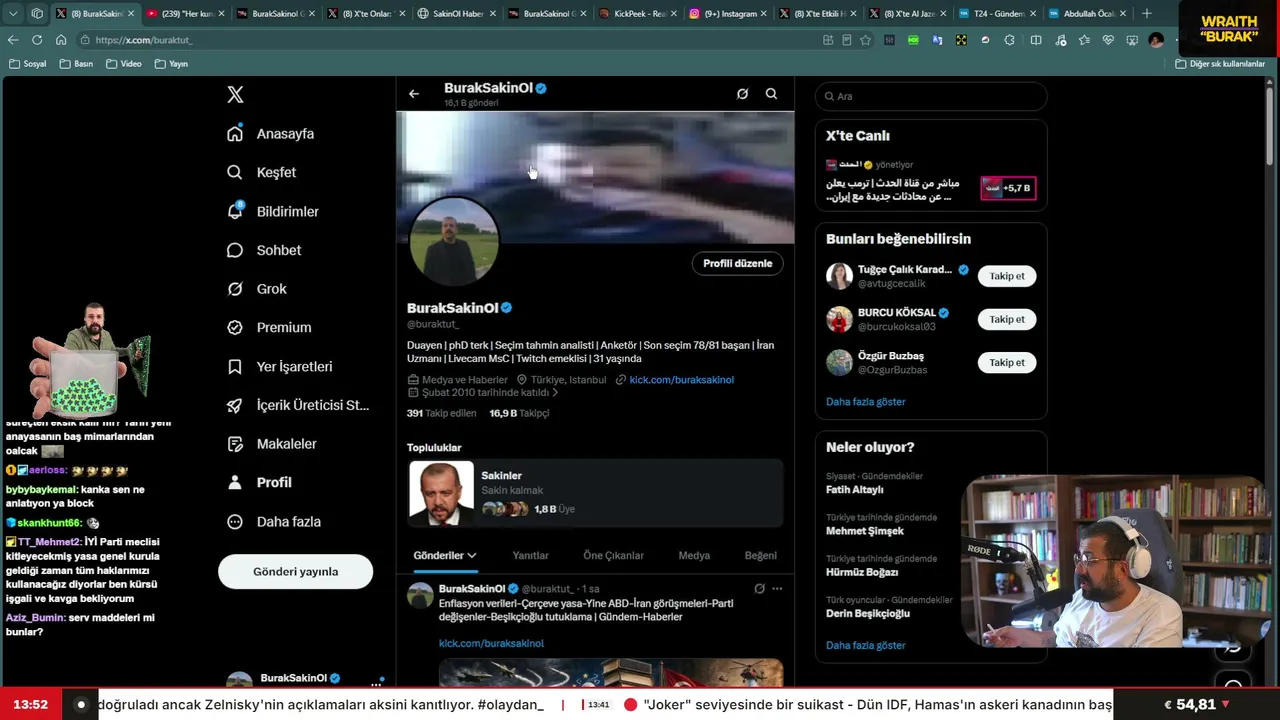The height and width of the screenshot is (720, 1280).
Task: Open the Video bookmarks folder
Action: point(124,64)
